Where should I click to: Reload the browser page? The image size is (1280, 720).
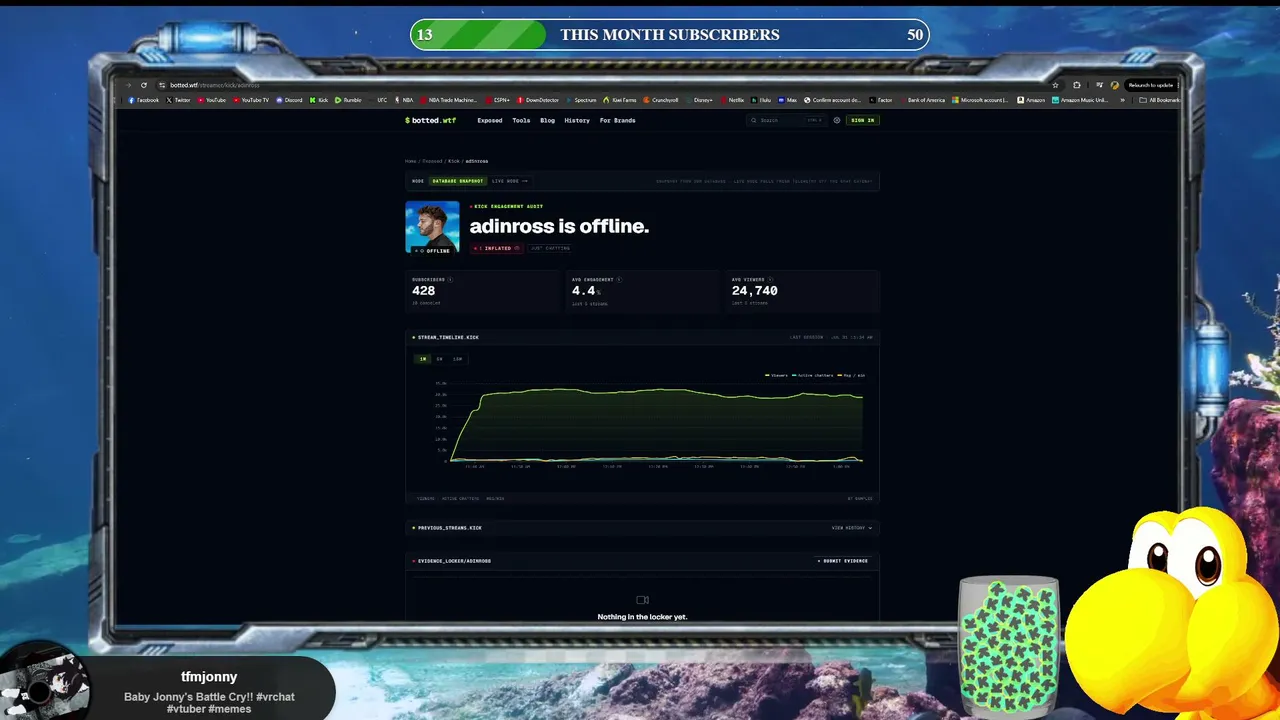(x=144, y=85)
